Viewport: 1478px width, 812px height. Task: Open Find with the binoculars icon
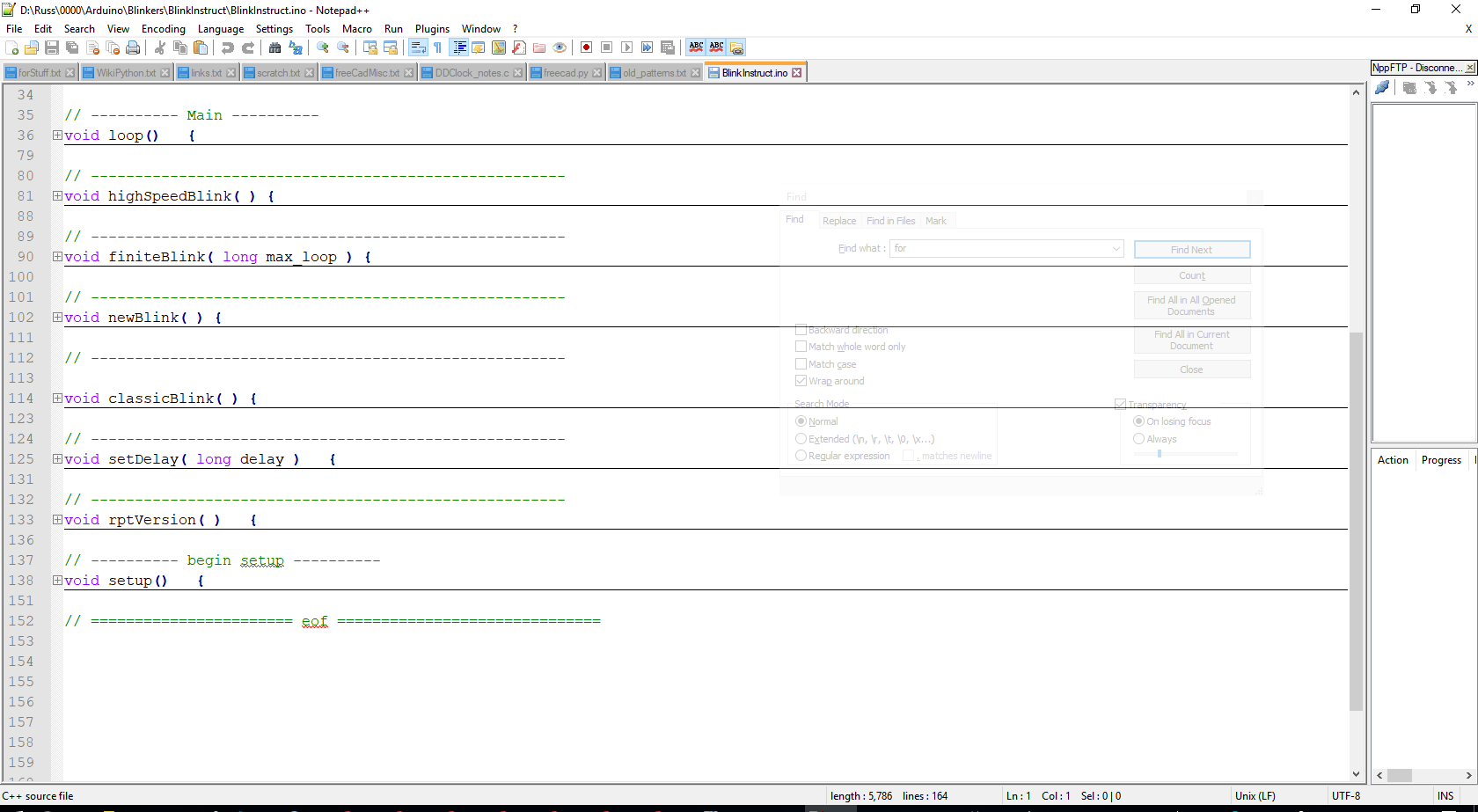pyautogui.click(x=275, y=48)
